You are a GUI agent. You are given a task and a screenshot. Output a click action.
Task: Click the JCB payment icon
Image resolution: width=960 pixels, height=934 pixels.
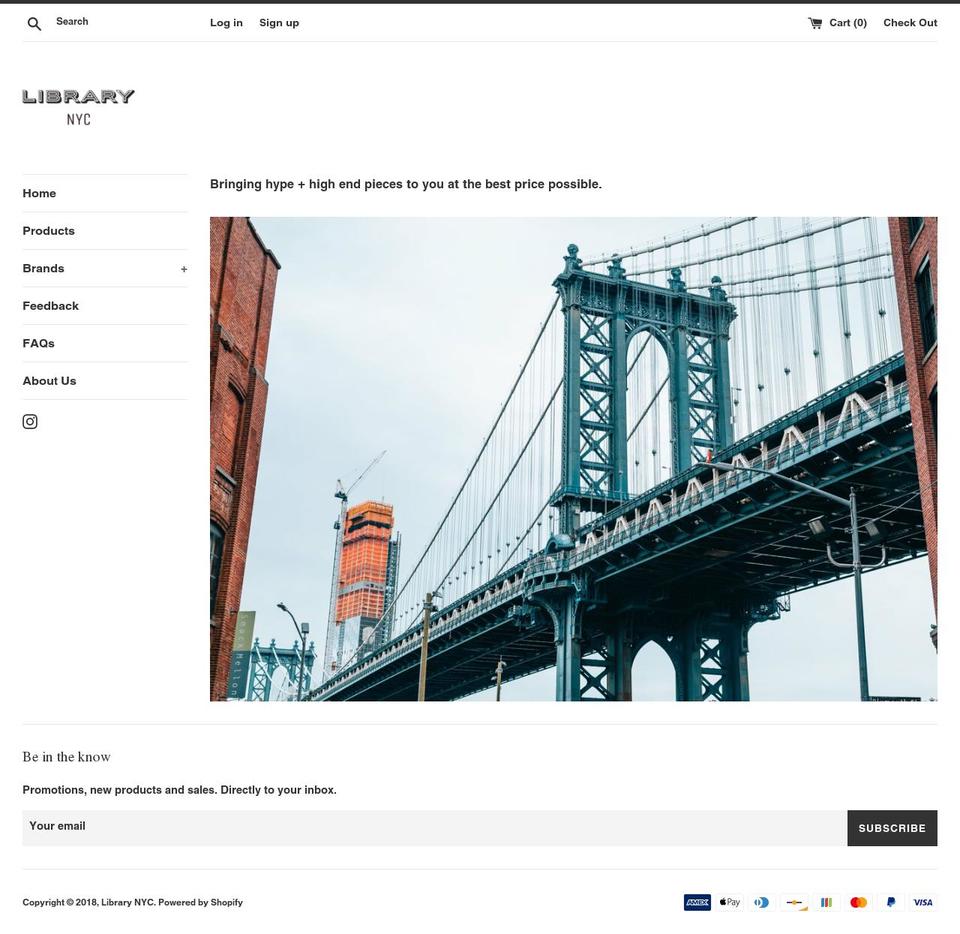coord(827,902)
